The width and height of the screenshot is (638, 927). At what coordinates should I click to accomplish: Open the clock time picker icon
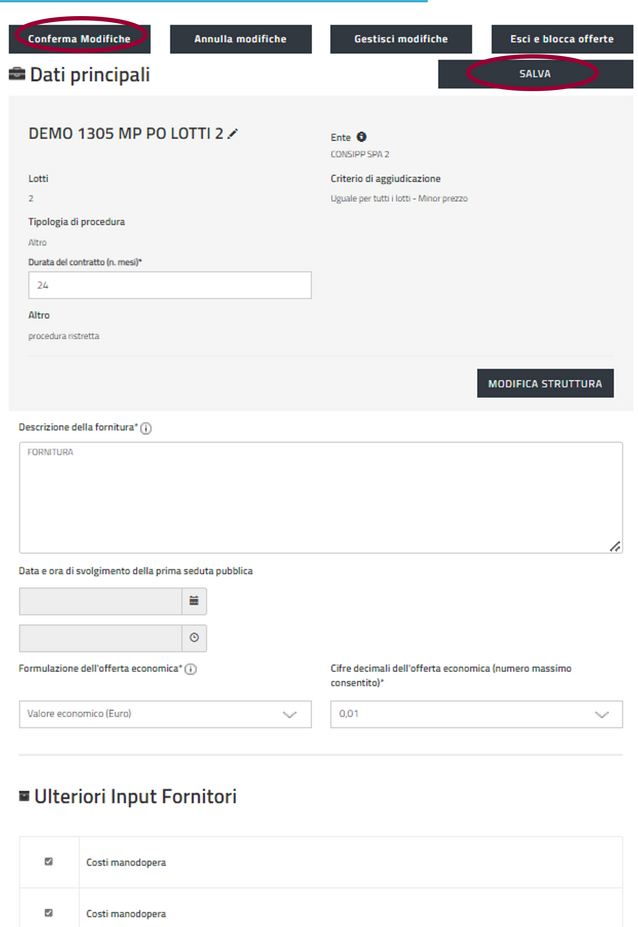click(194, 638)
